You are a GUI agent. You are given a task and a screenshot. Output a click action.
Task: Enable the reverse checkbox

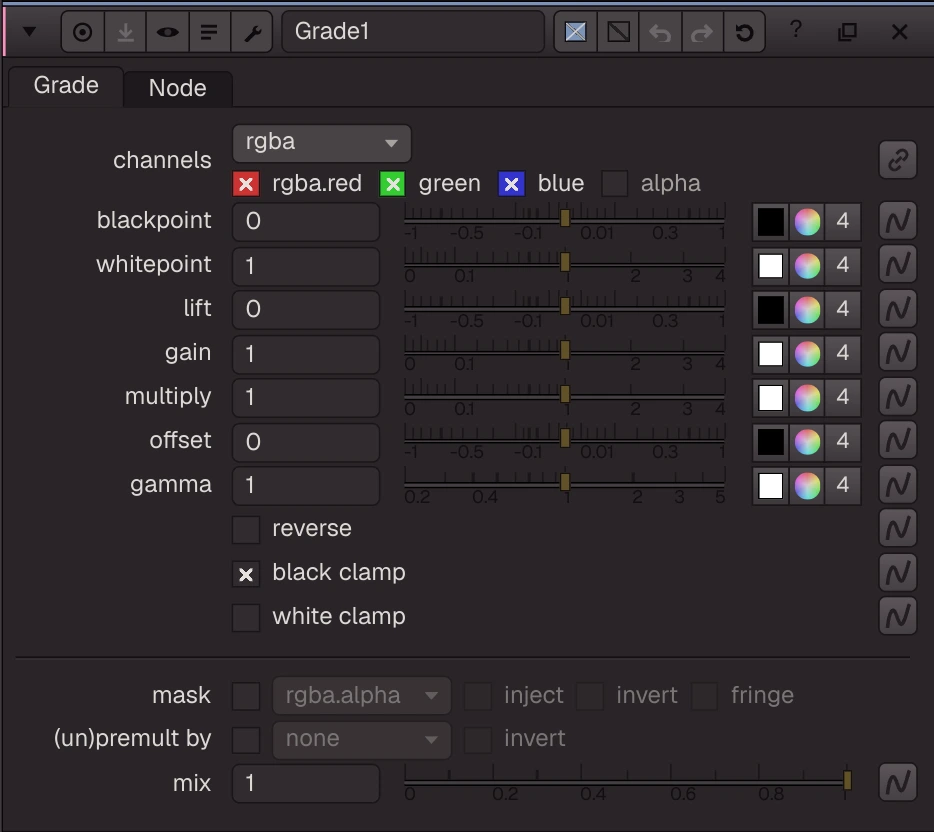(x=246, y=529)
